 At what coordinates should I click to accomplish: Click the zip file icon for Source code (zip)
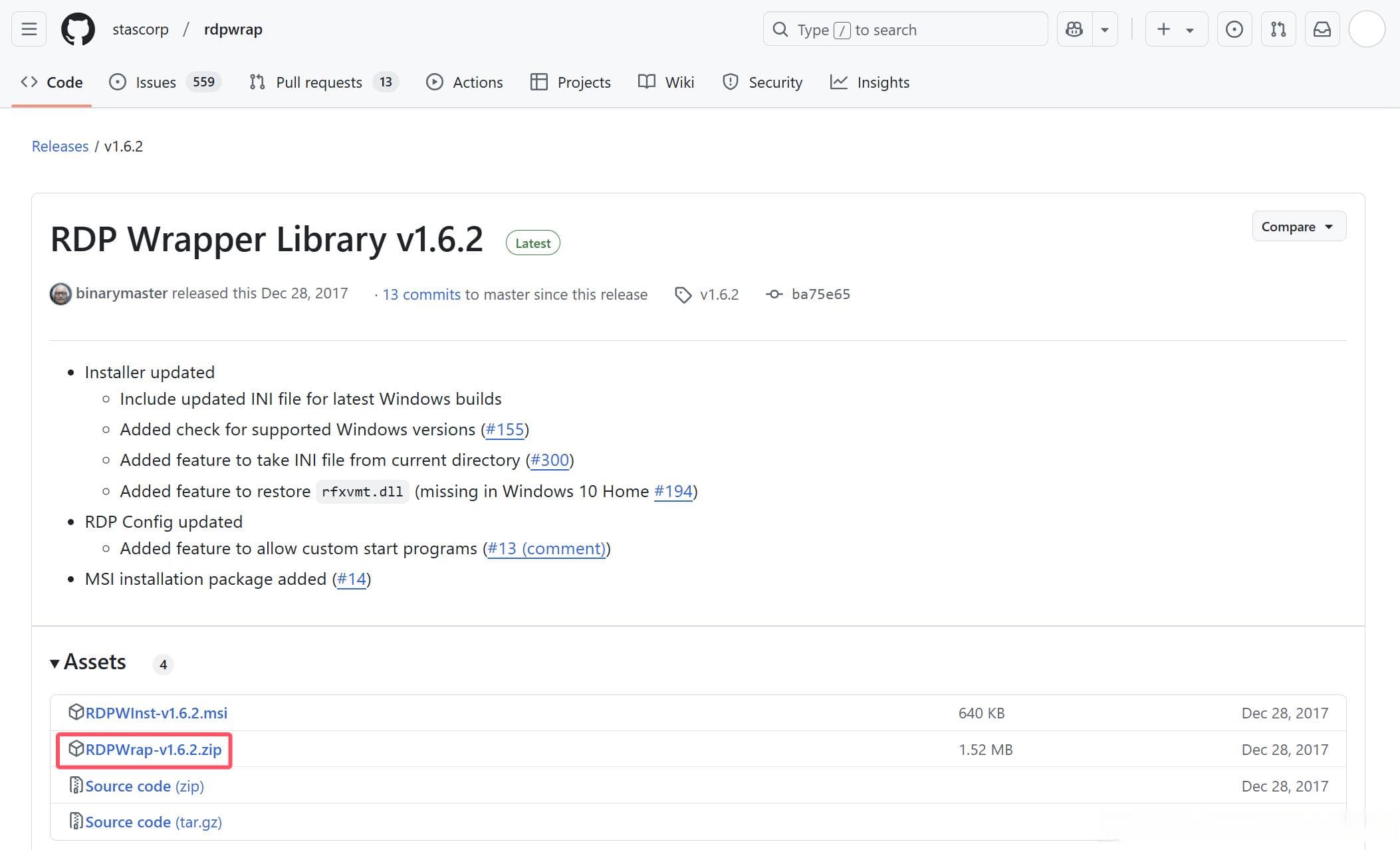tap(76, 785)
